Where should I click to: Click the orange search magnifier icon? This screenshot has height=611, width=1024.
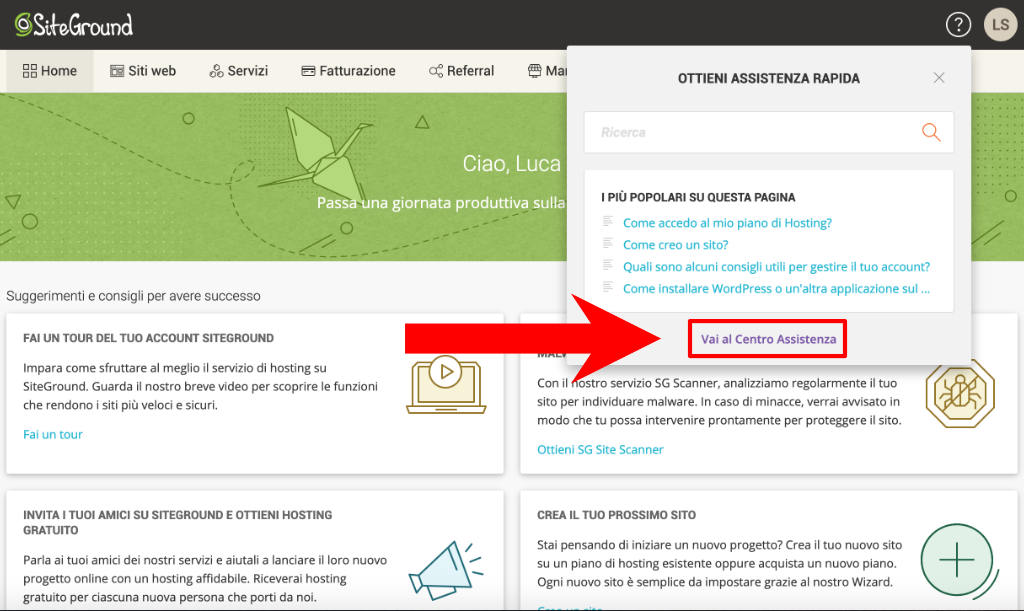tap(931, 133)
